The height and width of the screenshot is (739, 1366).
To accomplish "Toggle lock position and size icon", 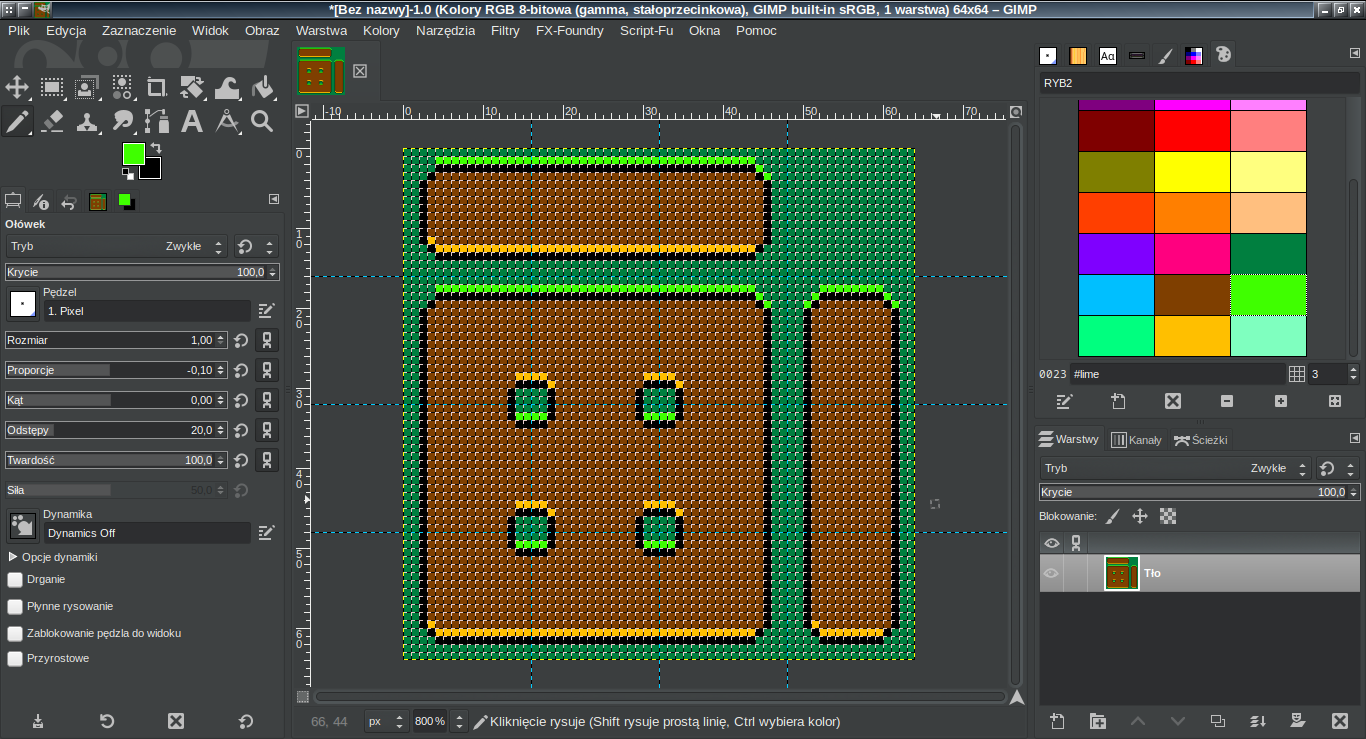I will pyautogui.click(x=1139, y=516).
